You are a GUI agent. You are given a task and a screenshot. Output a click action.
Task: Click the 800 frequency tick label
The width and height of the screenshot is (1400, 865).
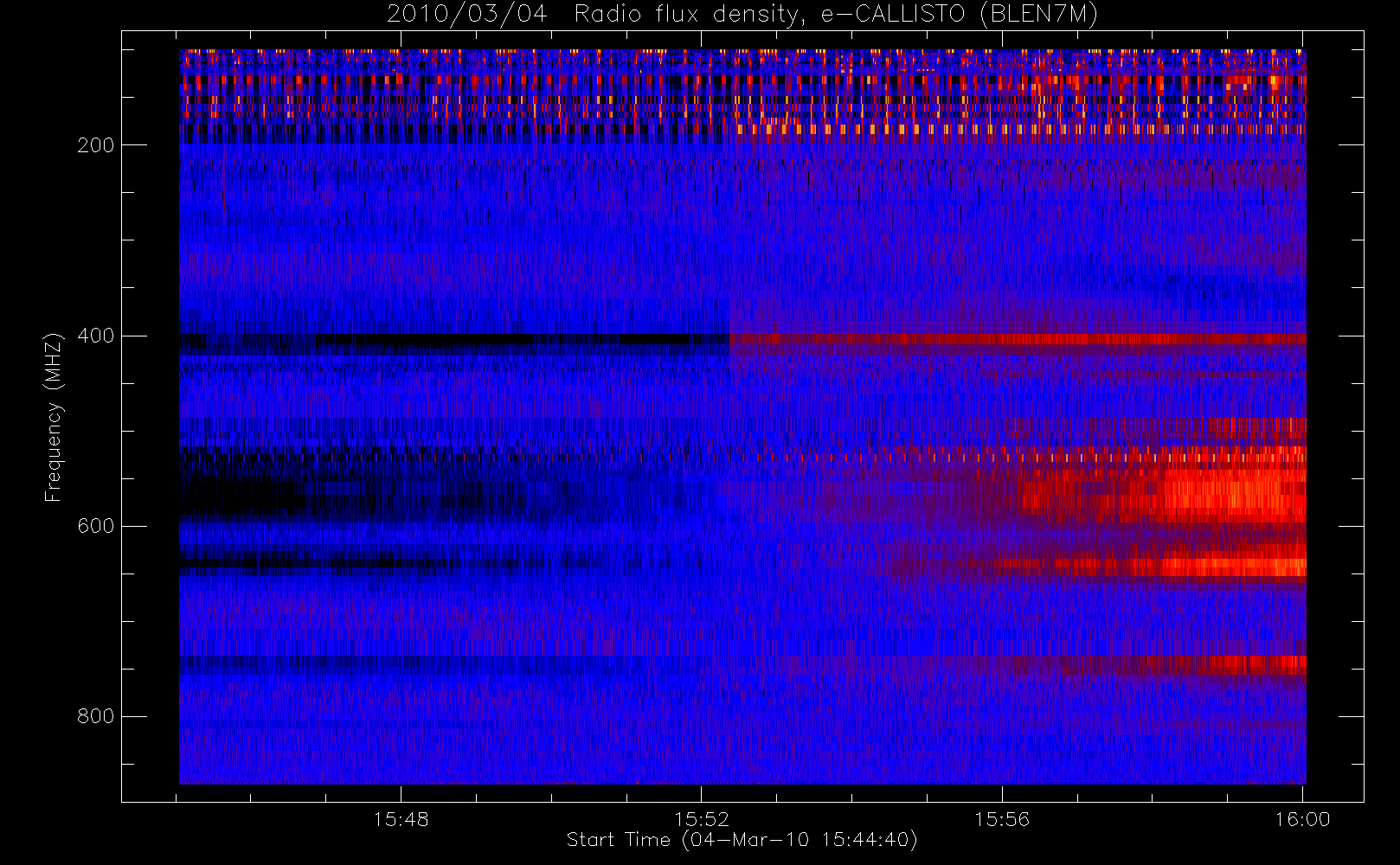click(95, 716)
